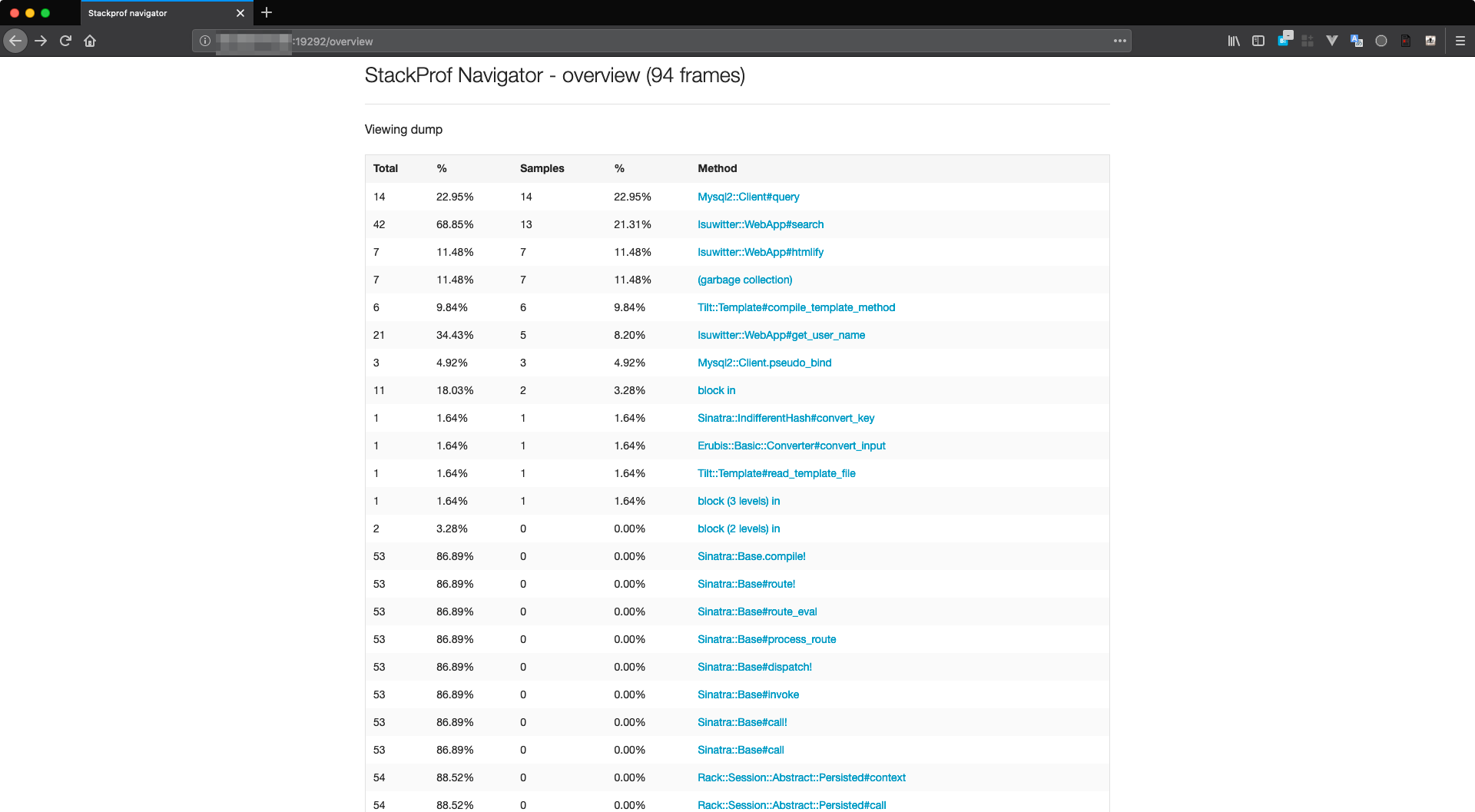Click 34.43% in the get_user_name row
Screen dimensions: 1475x812
tap(455, 335)
